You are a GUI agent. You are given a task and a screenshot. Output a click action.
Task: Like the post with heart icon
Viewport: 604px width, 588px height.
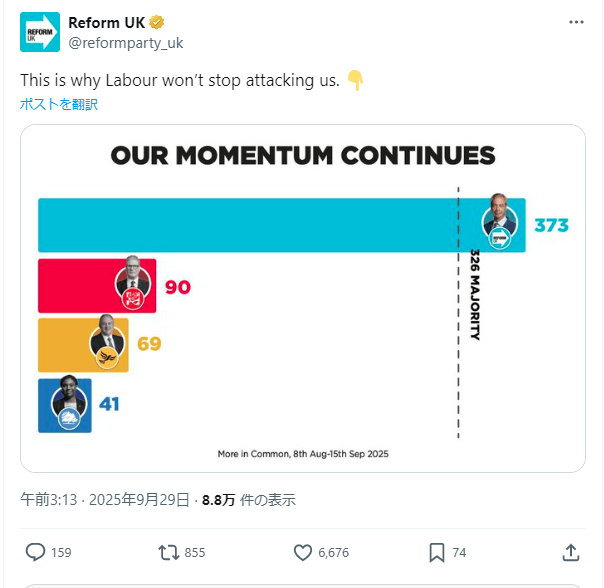pos(303,552)
